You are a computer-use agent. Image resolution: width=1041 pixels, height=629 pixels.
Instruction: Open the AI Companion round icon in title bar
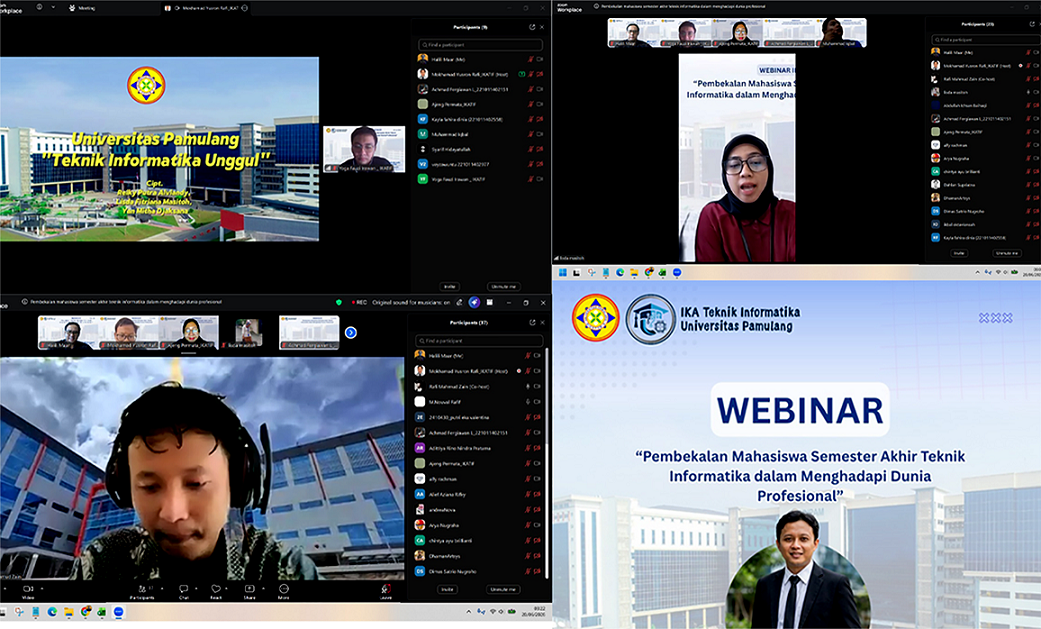click(474, 302)
